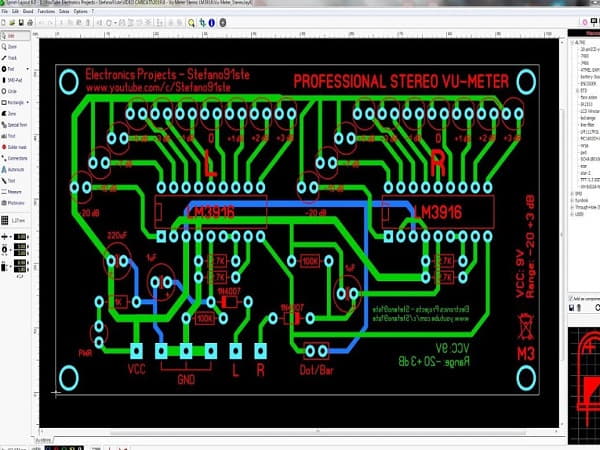Select the Solder mask tool

tap(15, 147)
